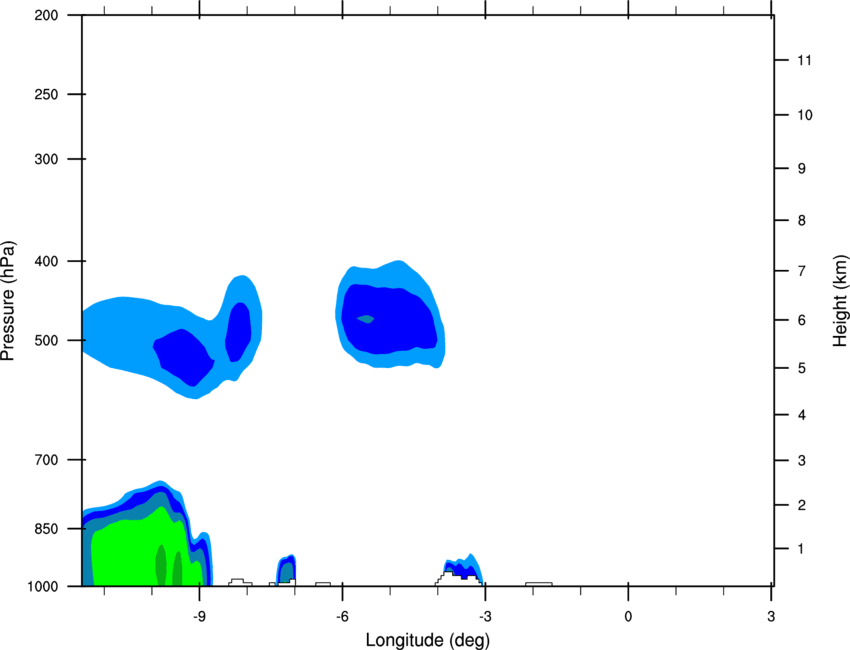Select the 850 pressure tick label
The width and height of the screenshot is (850, 650).
pos(46,529)
